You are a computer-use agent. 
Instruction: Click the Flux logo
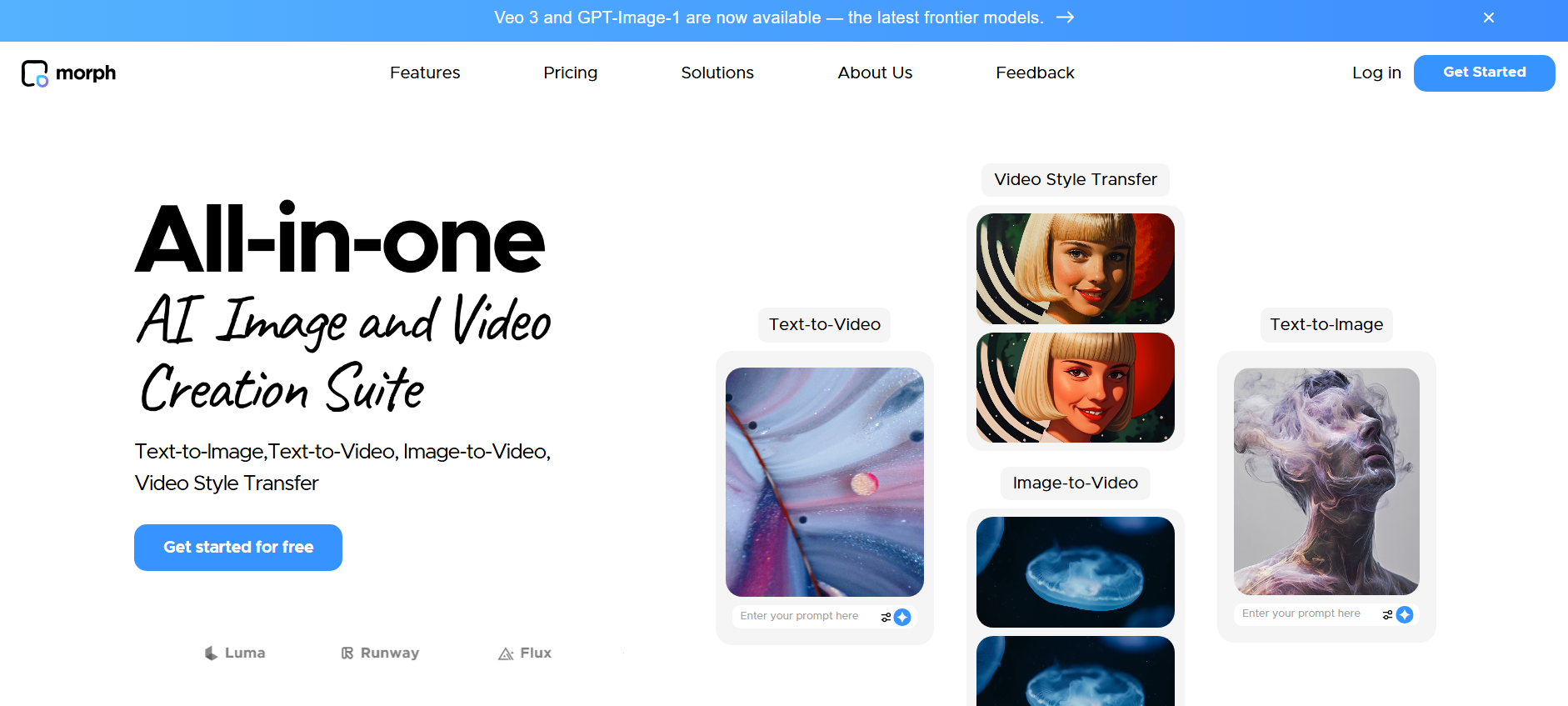point(525,653)
